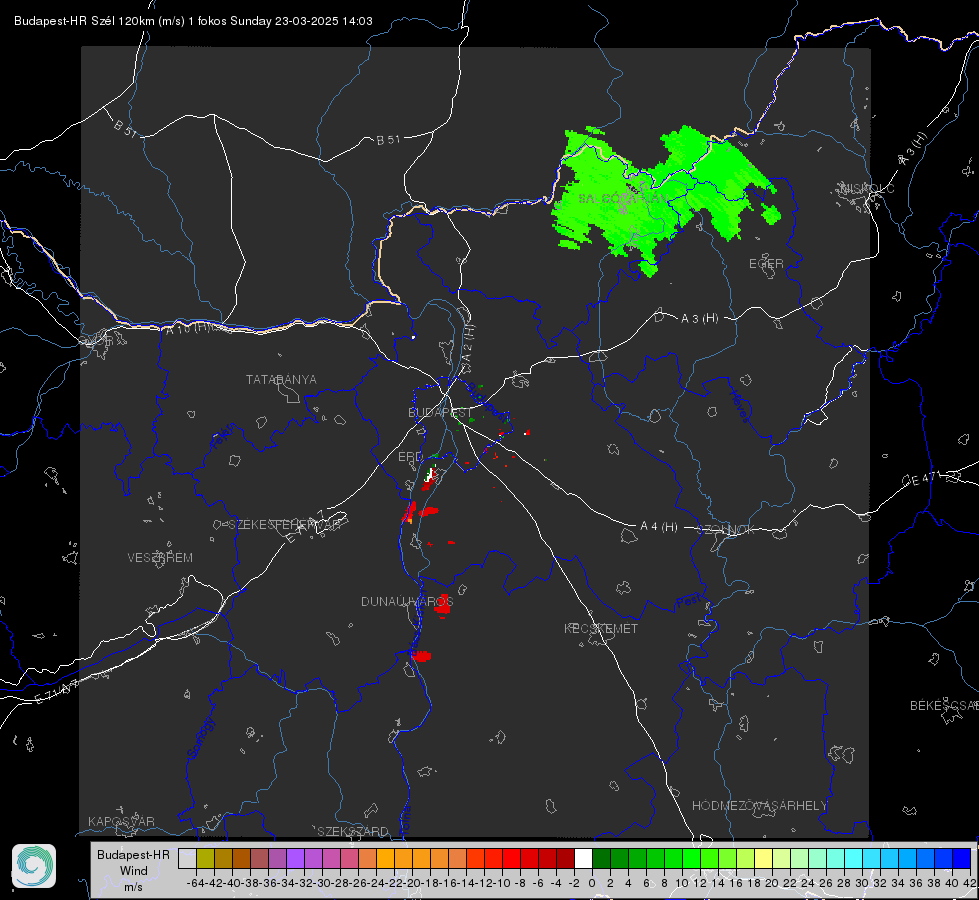
Task: Click the EGER city label
Action: pos(766,264)
